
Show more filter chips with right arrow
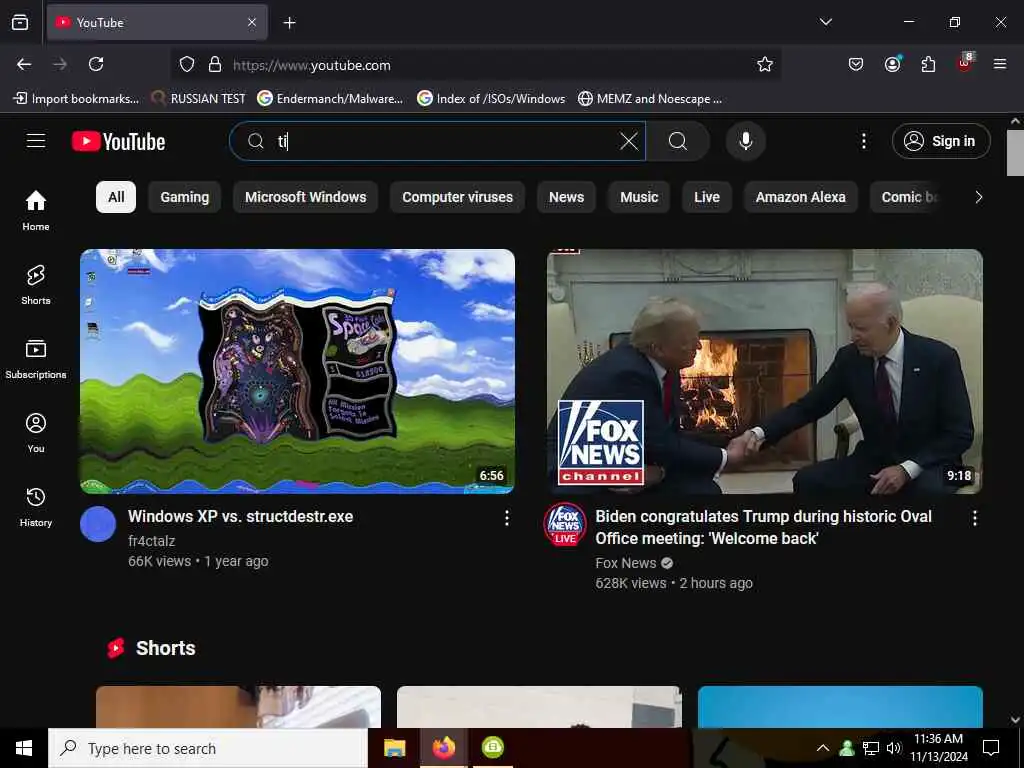(x=978, y=197)
